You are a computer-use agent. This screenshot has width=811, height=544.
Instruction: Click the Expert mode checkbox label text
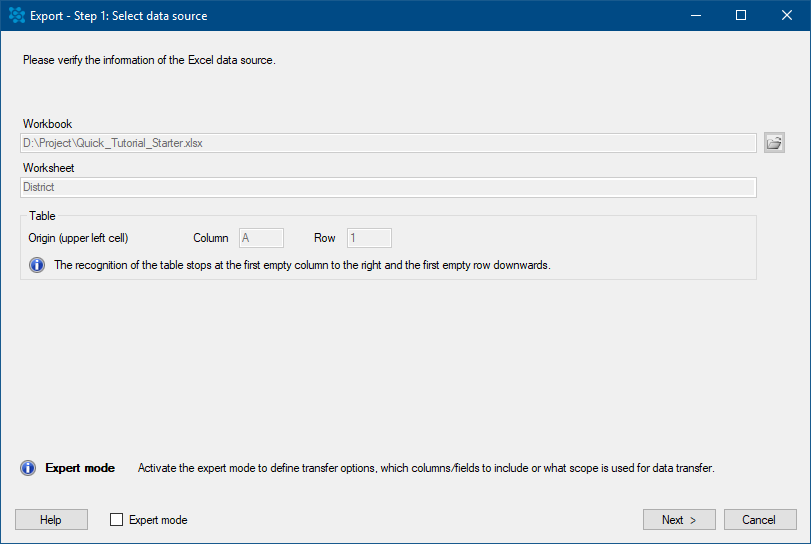click(158, 520)
